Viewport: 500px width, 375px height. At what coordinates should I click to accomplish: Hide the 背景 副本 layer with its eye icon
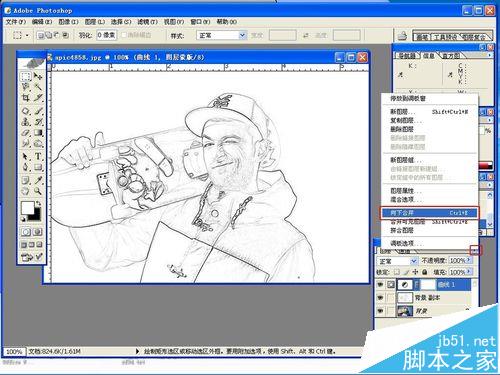coord(380,298)
